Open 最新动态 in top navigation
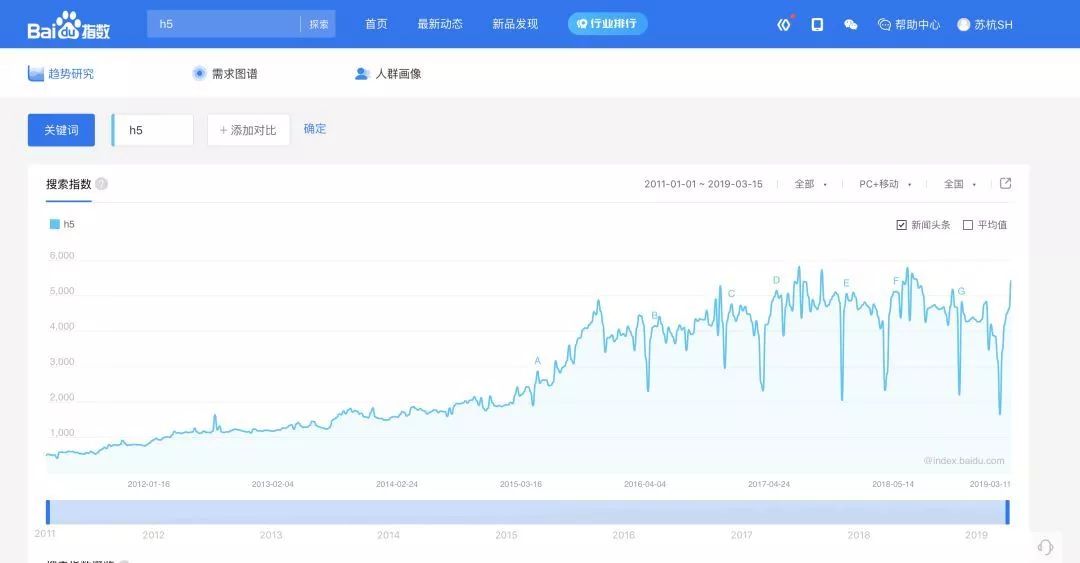The width and height of the screenshot is (1080, 563). click(x=440, y=24)
